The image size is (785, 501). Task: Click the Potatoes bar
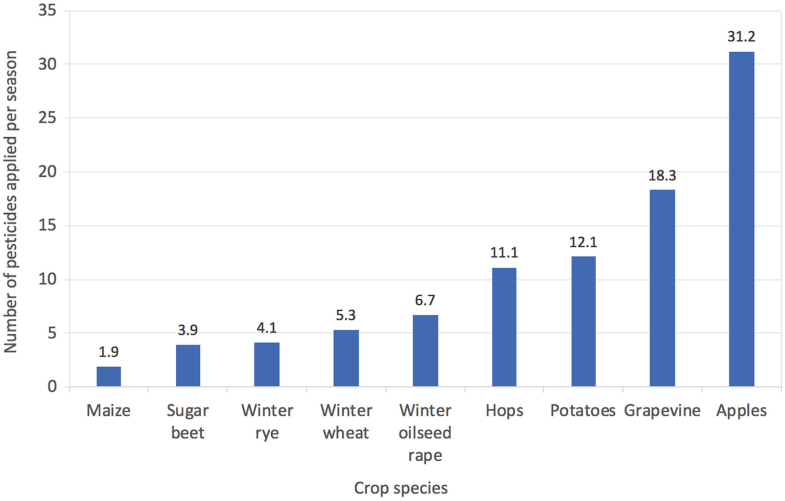[583, 322]
